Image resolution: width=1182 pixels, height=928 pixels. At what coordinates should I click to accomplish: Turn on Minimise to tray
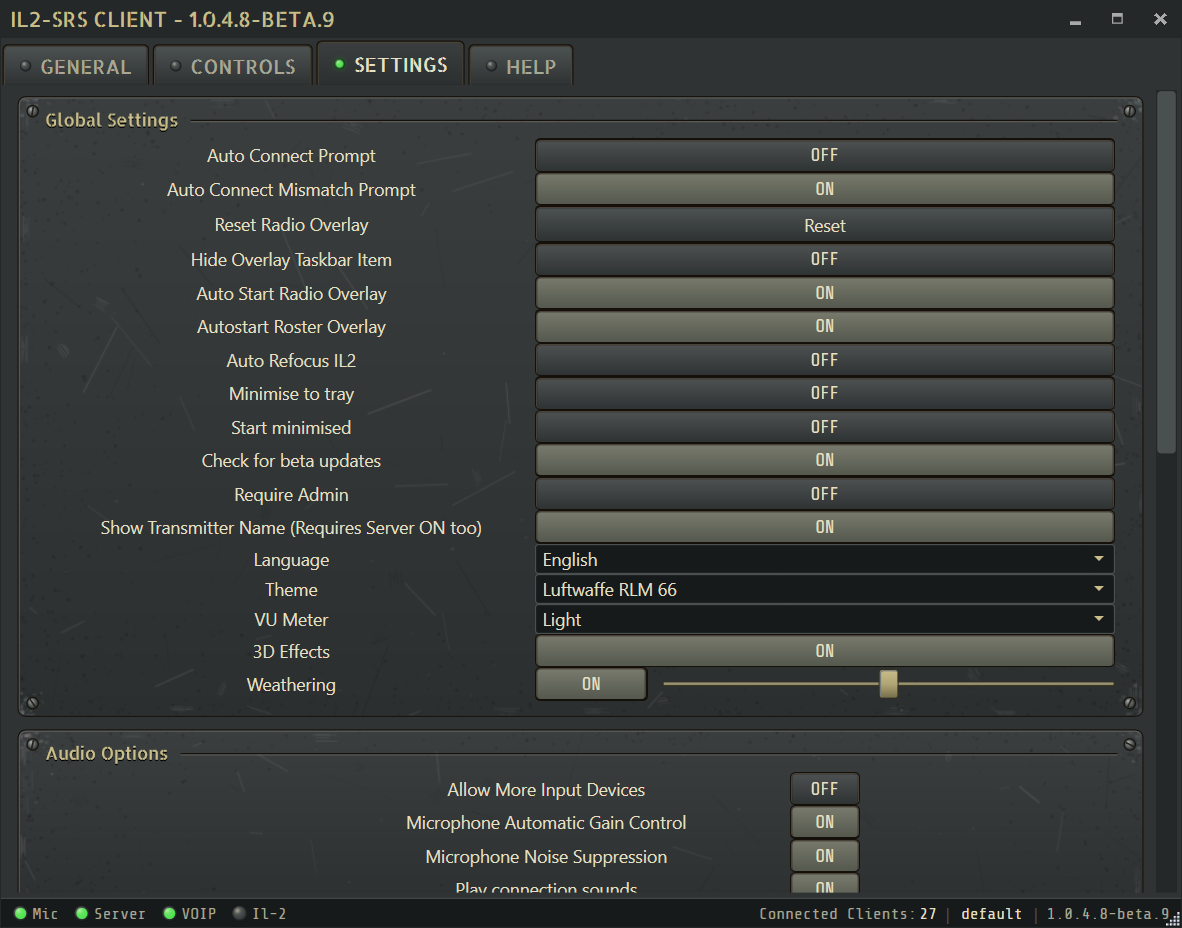click(x=825, y=394)
